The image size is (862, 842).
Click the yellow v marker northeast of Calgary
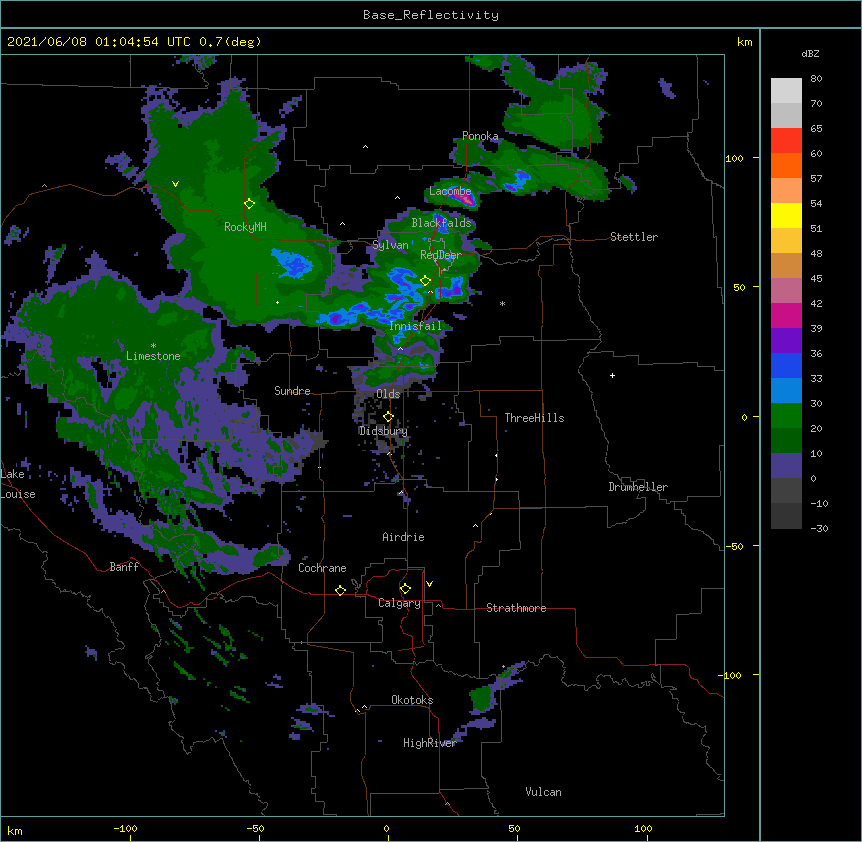[429, 584]
